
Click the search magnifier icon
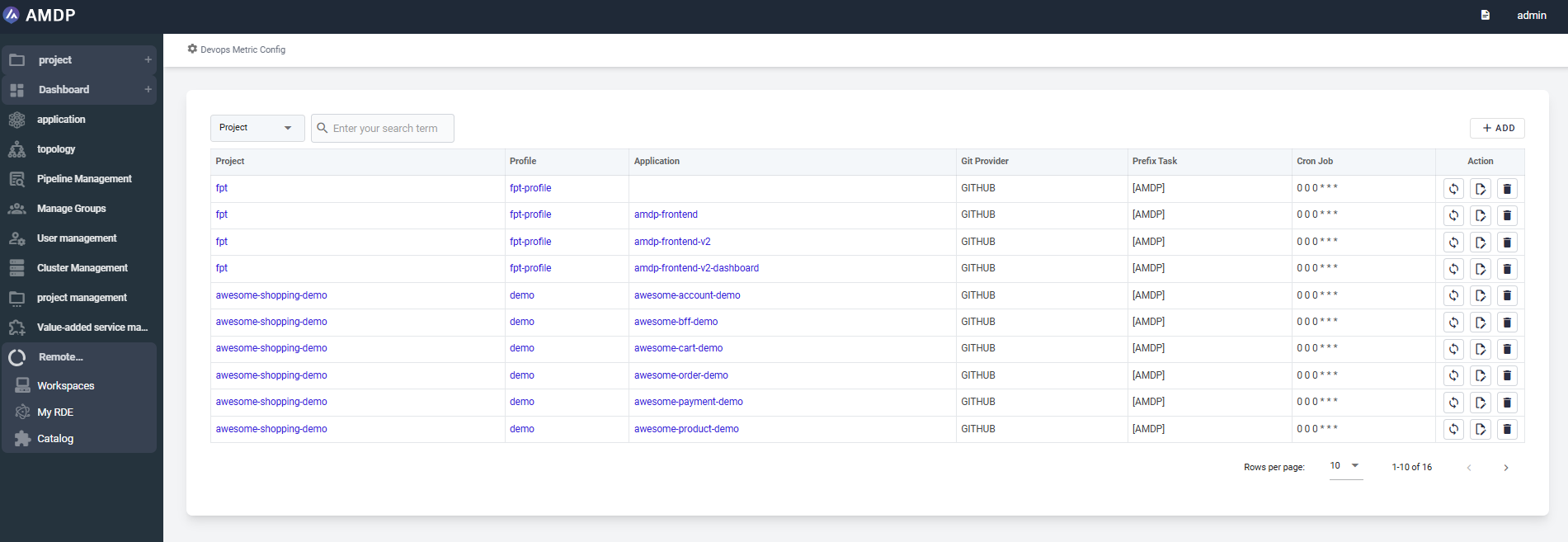coord(323,128)
